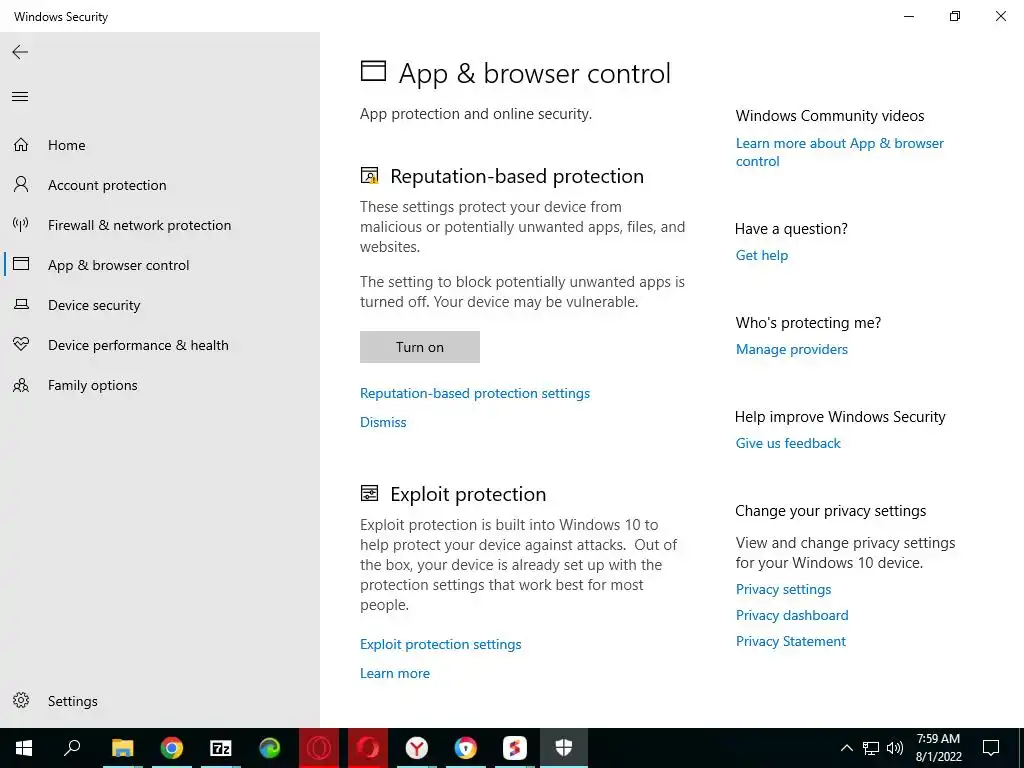Go back using the back arrow
1024x768 pixels.
(x=20, y=52)
